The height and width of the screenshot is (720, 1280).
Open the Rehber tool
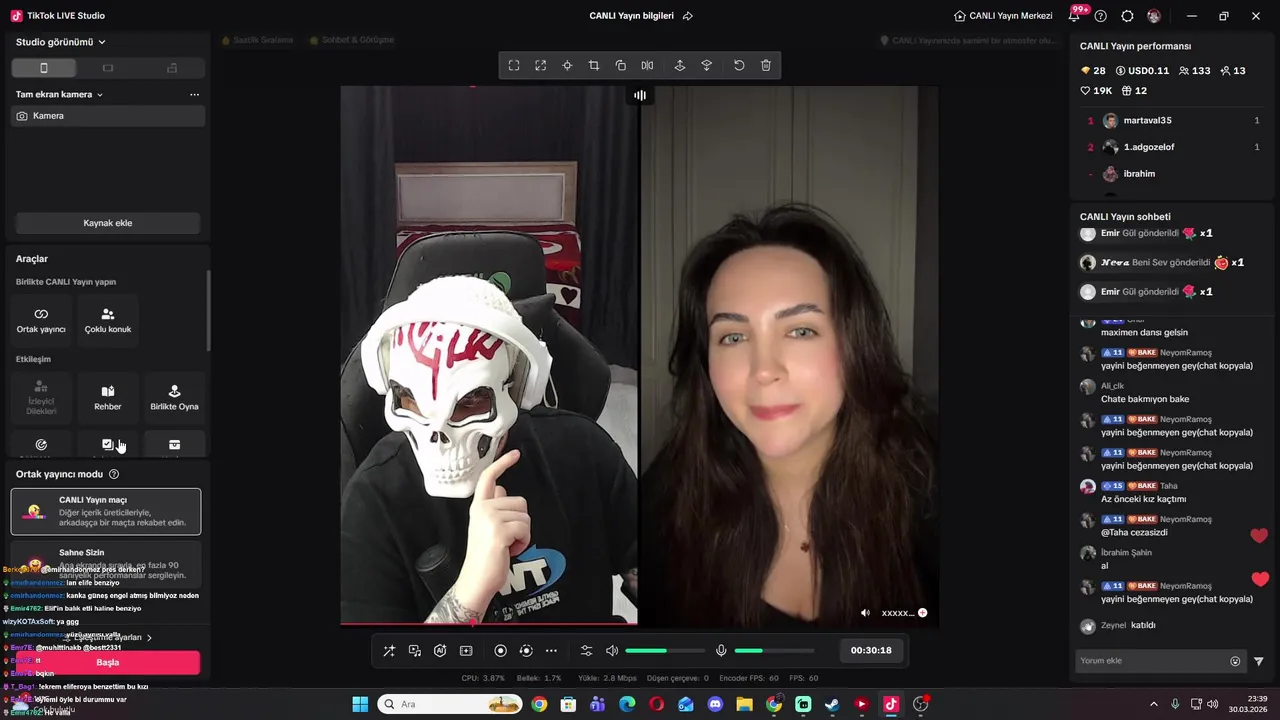click(108, 397)
